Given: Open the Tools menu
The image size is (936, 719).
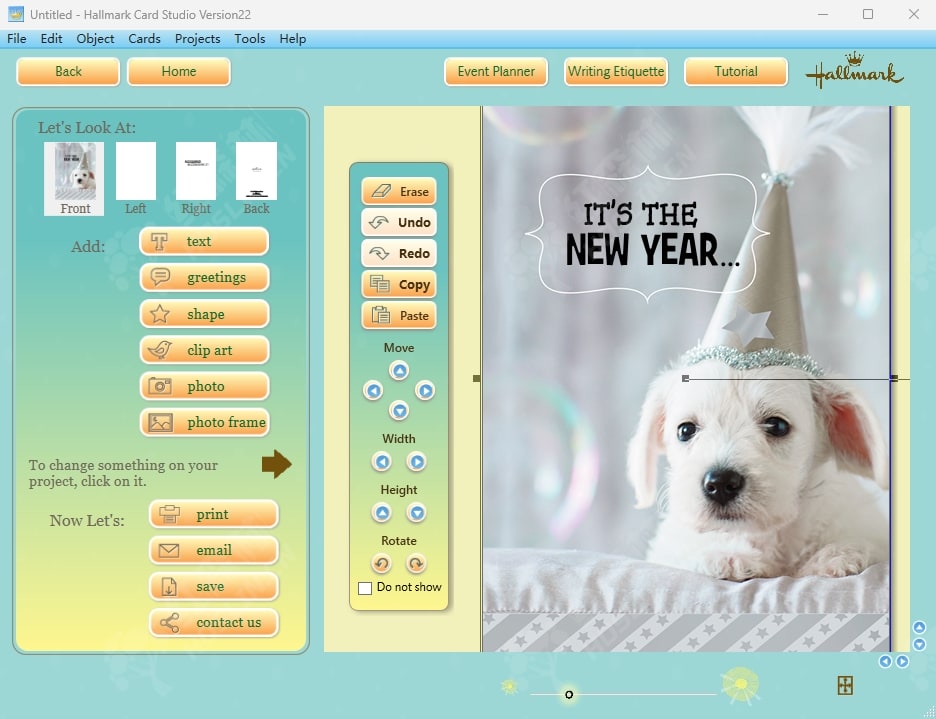Looking at the screenshot, I should pos(250,39).
